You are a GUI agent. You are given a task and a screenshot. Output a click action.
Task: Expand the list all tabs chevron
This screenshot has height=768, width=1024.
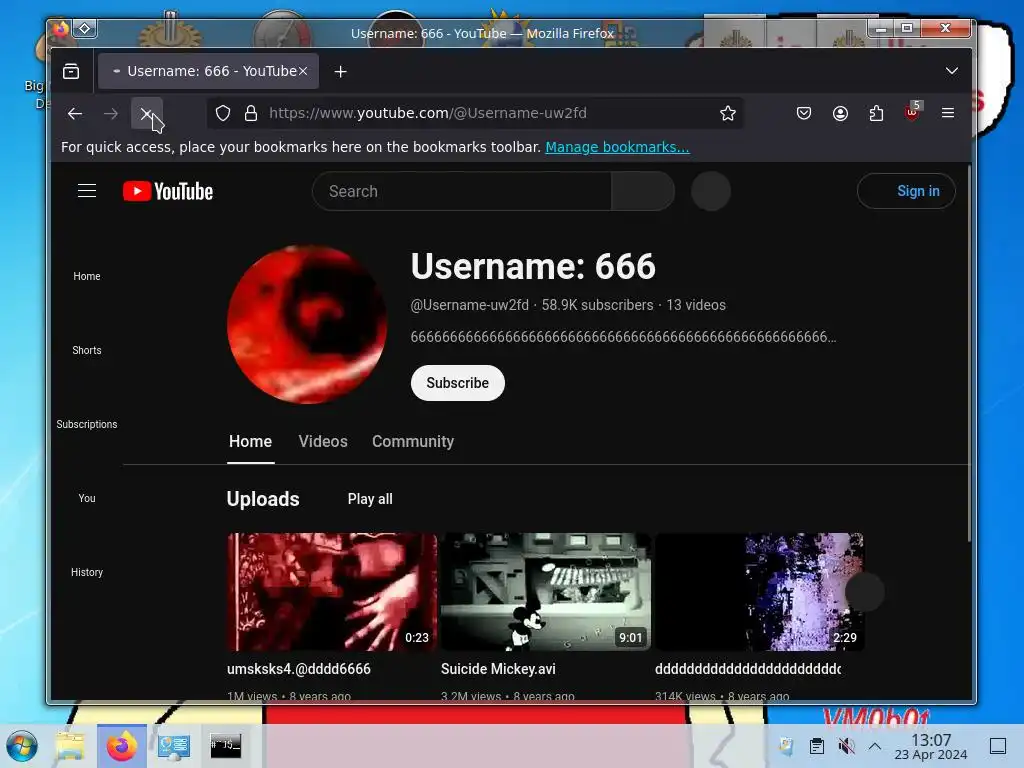click(x=952, y=71)
